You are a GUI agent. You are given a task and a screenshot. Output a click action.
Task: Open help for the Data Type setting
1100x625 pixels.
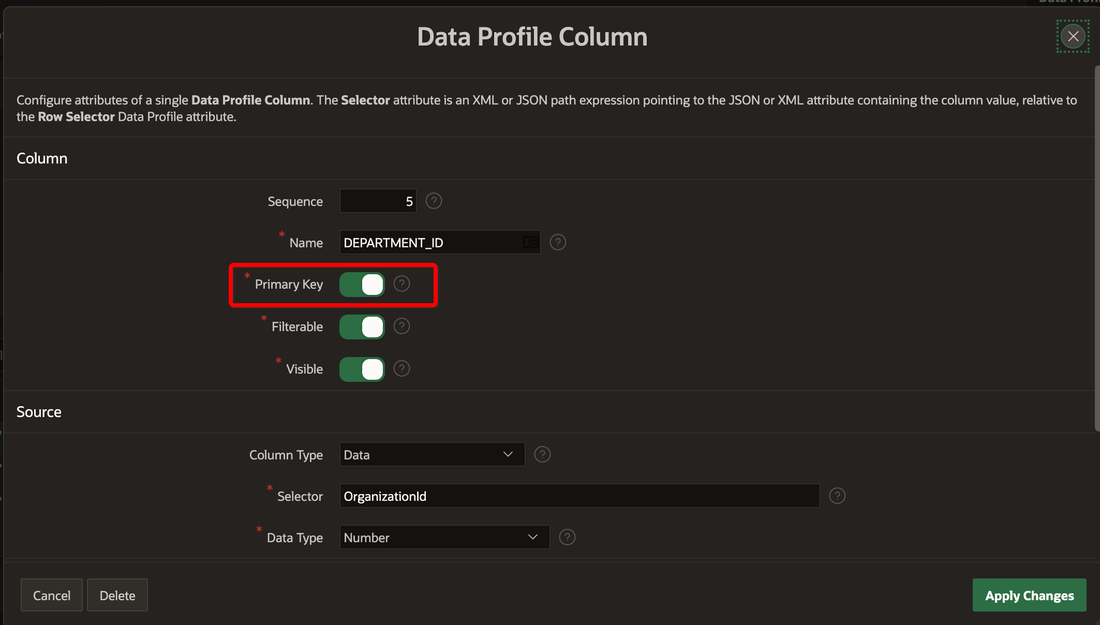[566, 537]
